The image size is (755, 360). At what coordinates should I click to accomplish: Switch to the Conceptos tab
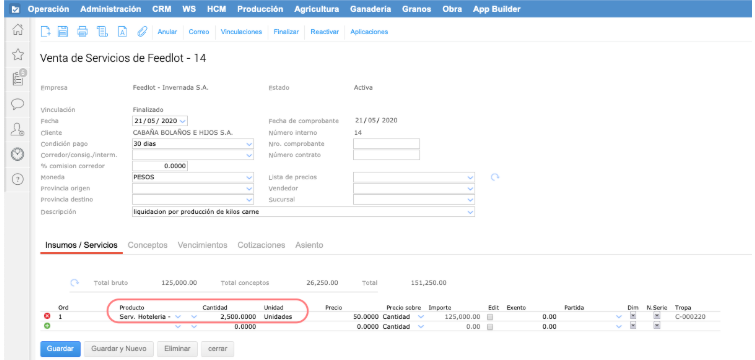point(147,245)
